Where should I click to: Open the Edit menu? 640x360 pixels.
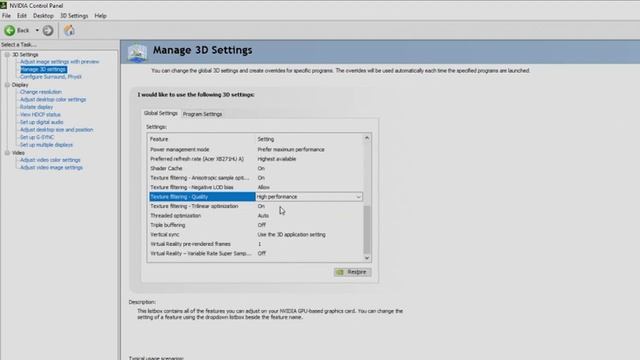tap(22, 16)
